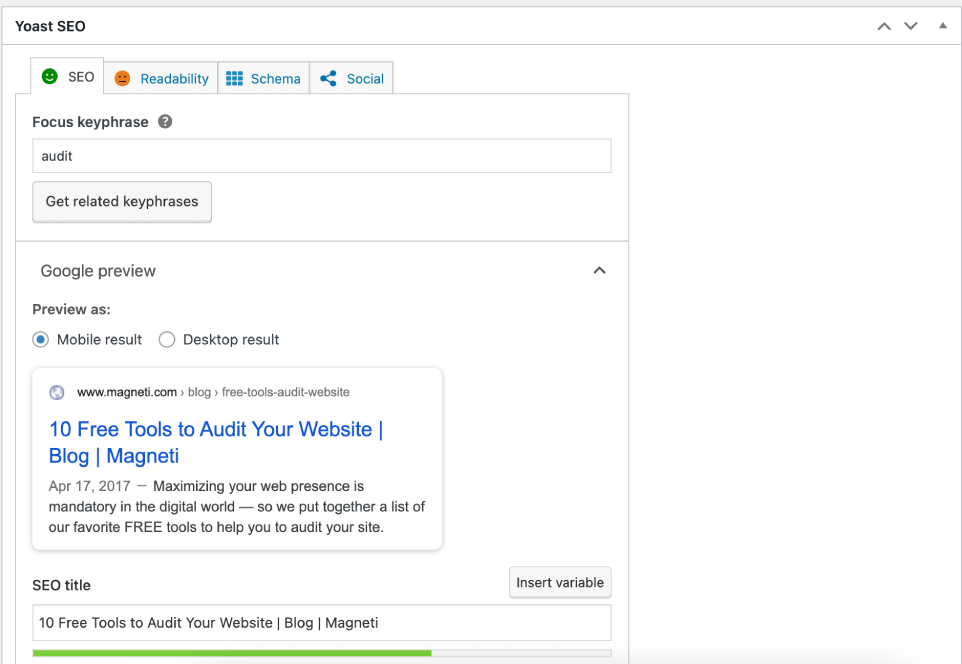Screen dimensions: 962x664
Task: Click the 'Yoast SEO' panel title
Action: [x=50, y=26]
